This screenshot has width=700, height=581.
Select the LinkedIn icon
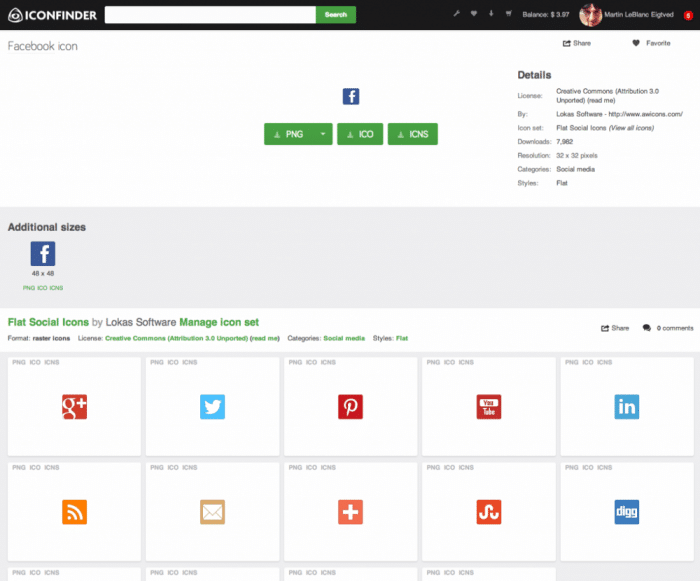pos(627,406)
